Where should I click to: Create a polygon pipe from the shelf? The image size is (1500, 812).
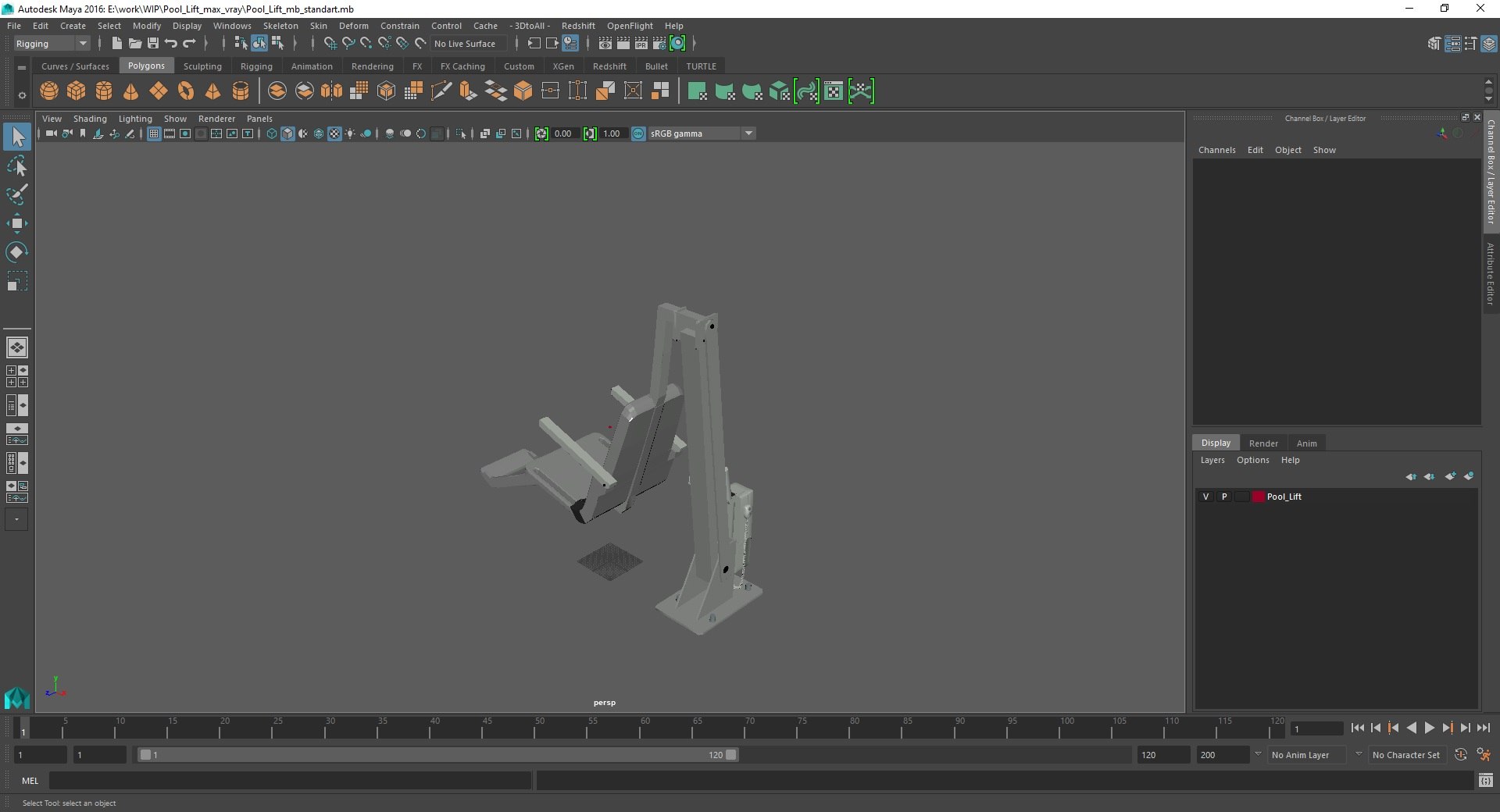240,91
